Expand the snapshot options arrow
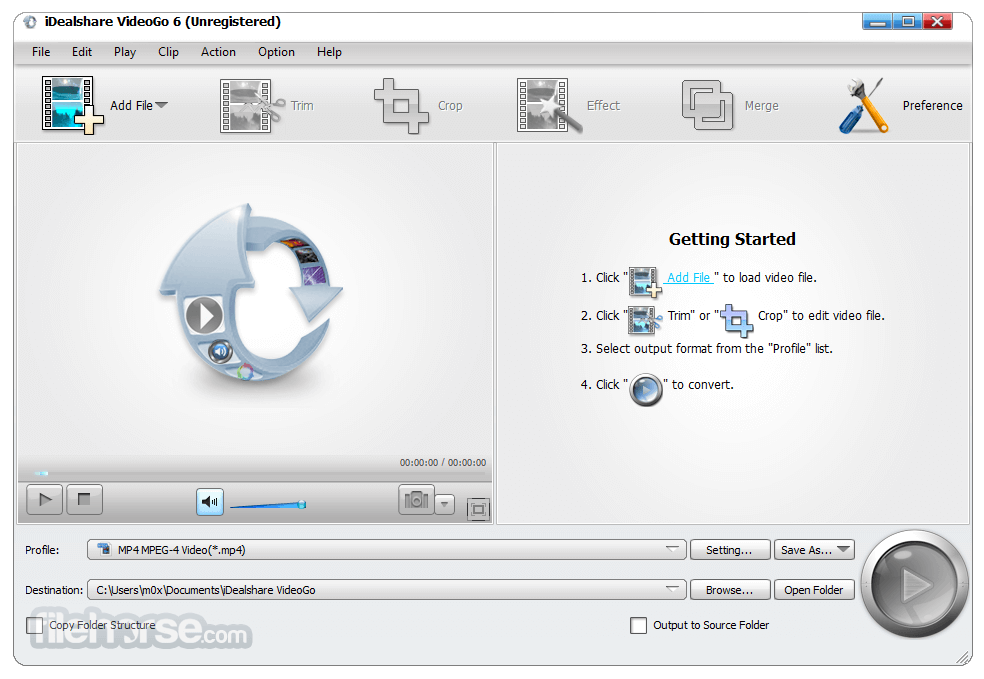Viewport: 984px width, 679px height. [x=444, y=503]
